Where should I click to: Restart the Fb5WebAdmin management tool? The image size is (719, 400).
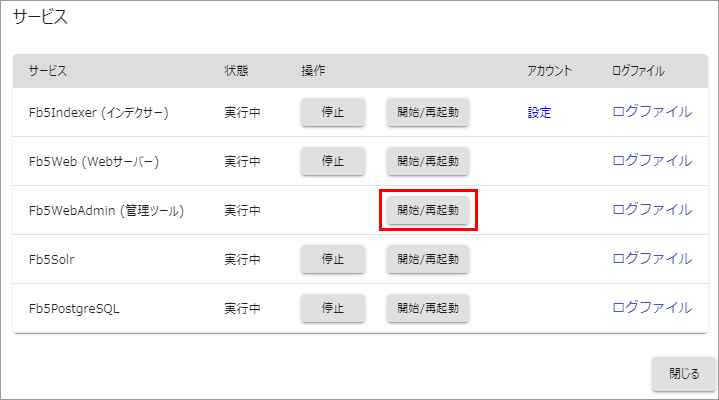pyautogui.click(x=428, y=210)
